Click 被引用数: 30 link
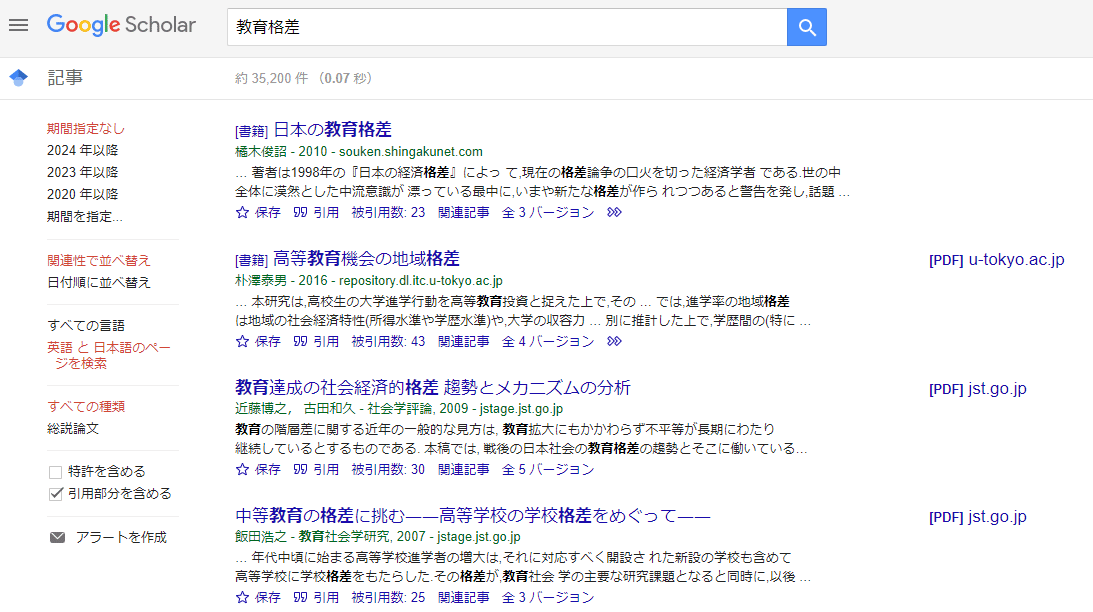Viewport: 1093px width, 612px height. (x=388, y=470)
